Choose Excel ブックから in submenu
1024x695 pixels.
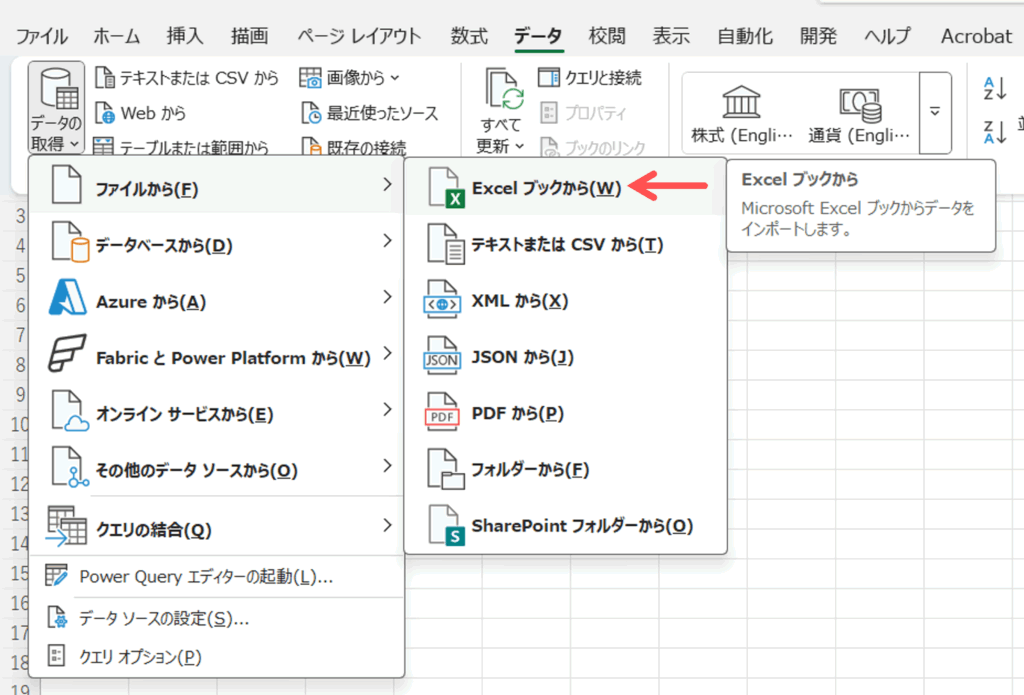pyautogui.click(x=546, y=188)
